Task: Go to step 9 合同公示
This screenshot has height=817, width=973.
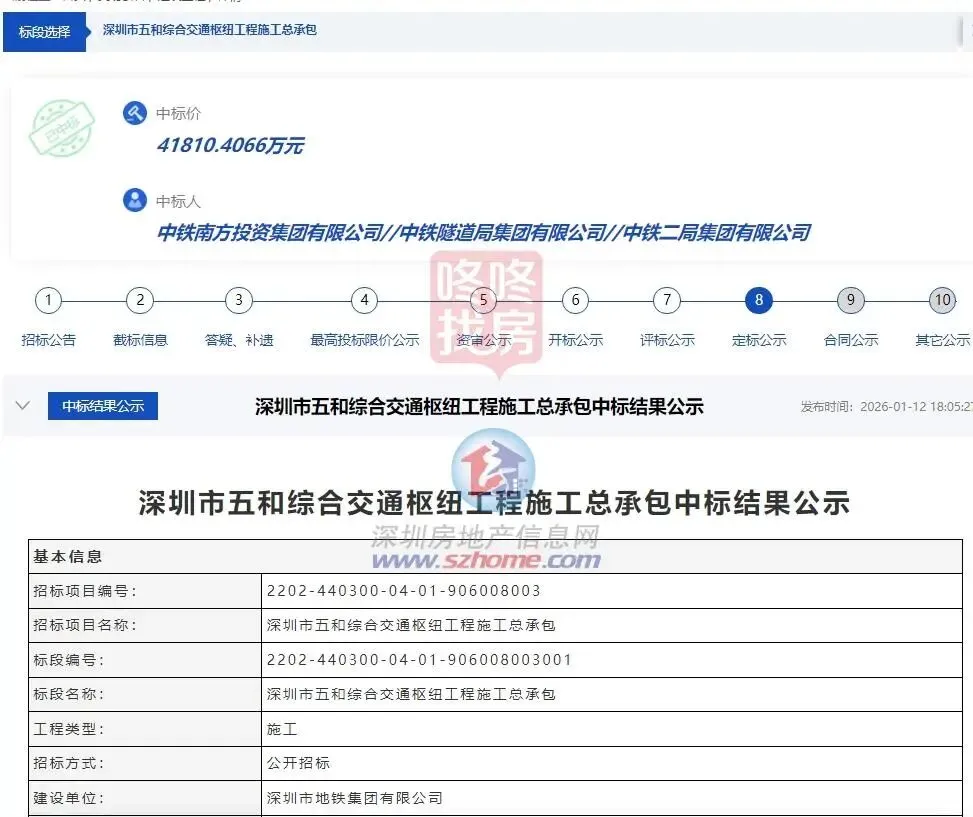Action: (851, 300)
